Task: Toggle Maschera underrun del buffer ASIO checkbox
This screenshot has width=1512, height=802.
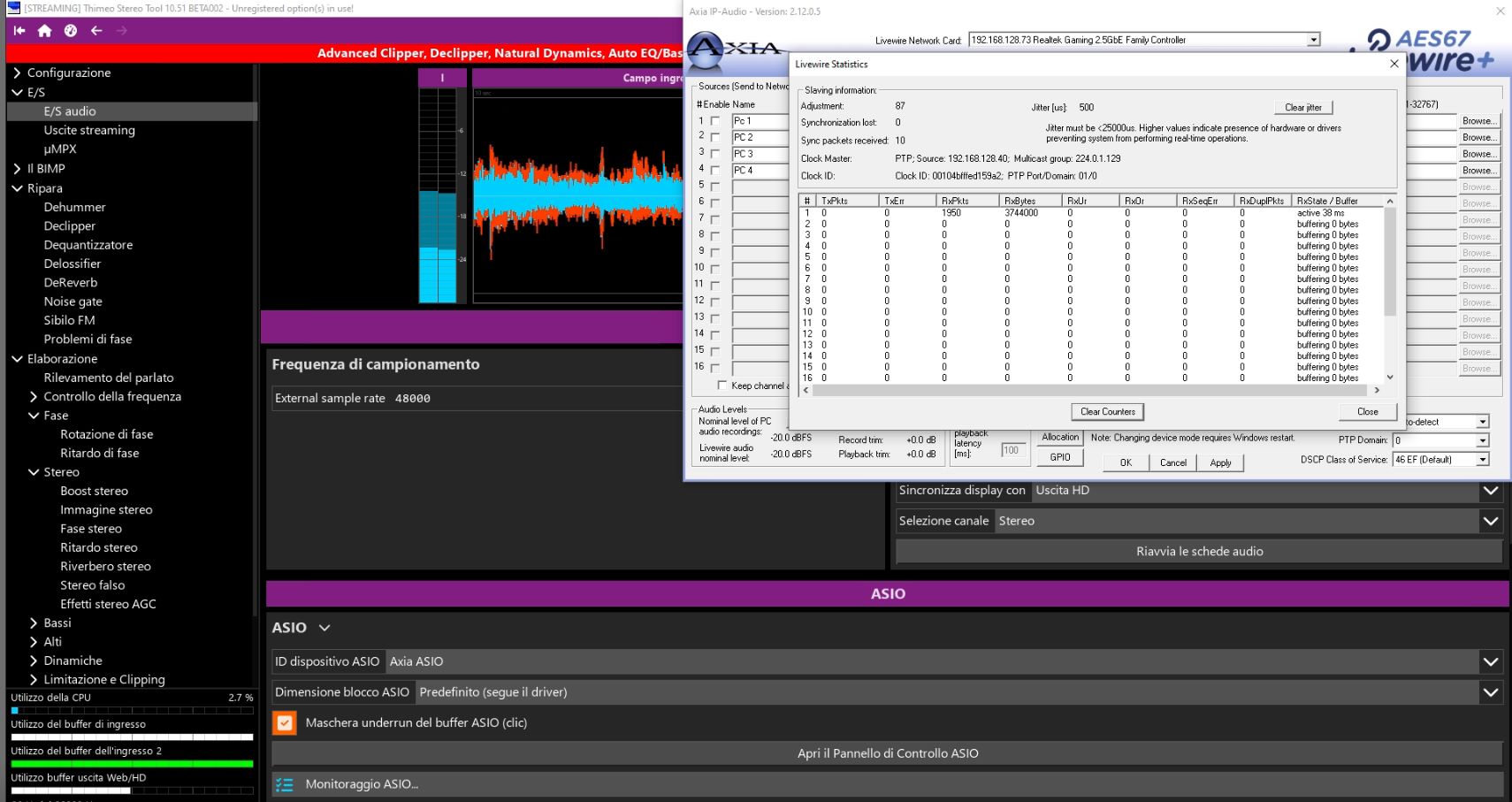Action: (x=284, y=722)
